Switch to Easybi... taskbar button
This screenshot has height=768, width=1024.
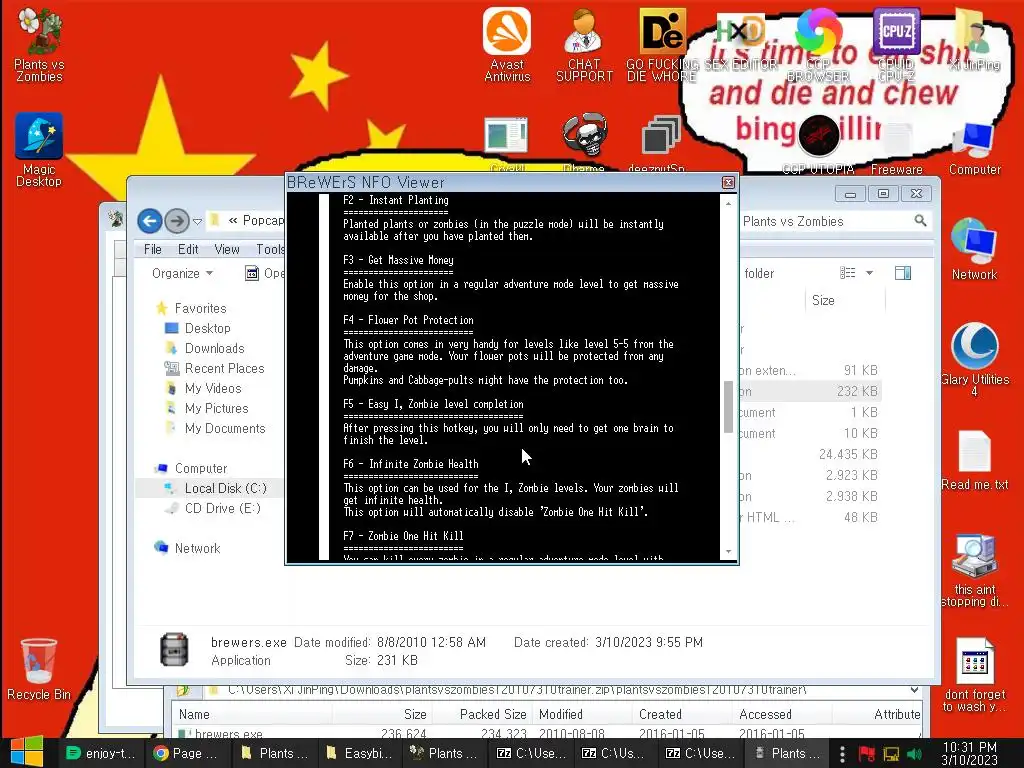pos(359,753)
